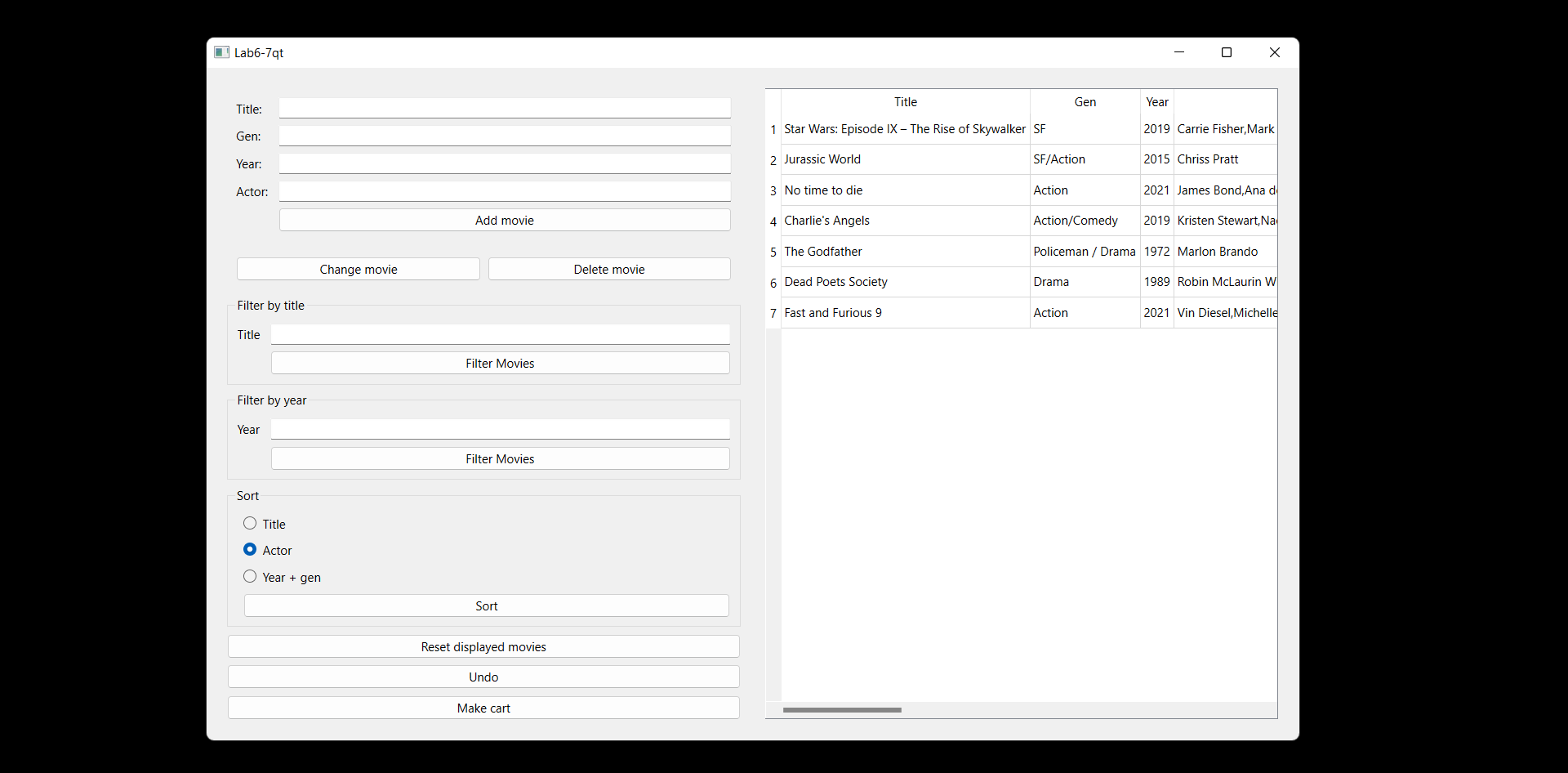Select row header 3 in table
Image resolution: width=1568 pixels, height=773 pixels.
point(773,190)
